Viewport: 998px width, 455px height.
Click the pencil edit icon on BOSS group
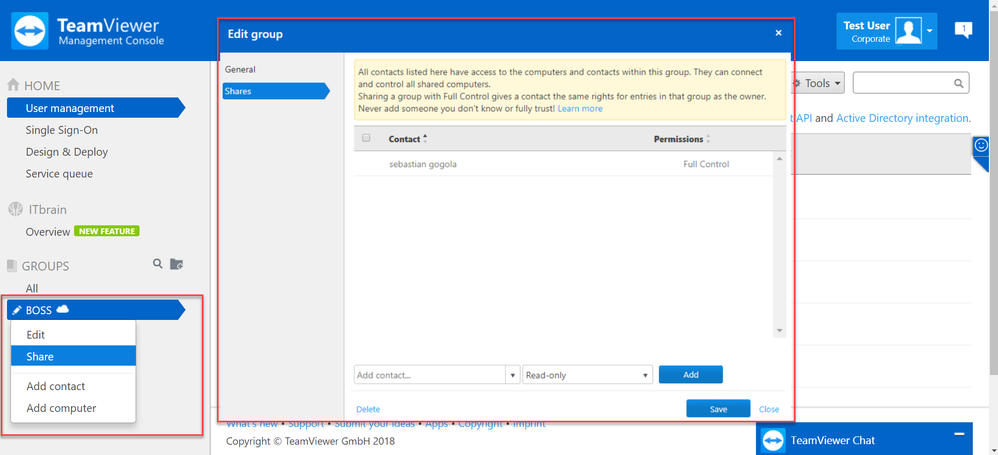tap(17, 311)
